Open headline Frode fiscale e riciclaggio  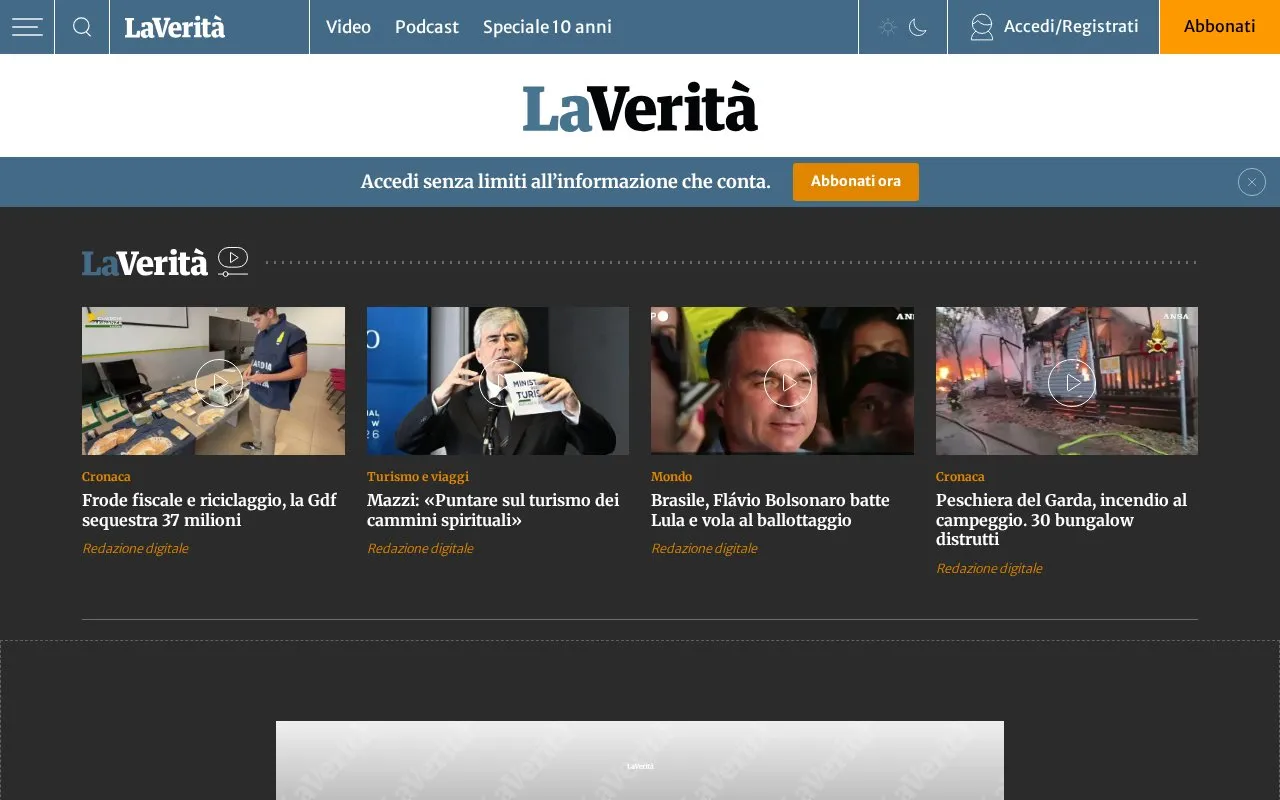pyautogui.click(x=209, y=510)
